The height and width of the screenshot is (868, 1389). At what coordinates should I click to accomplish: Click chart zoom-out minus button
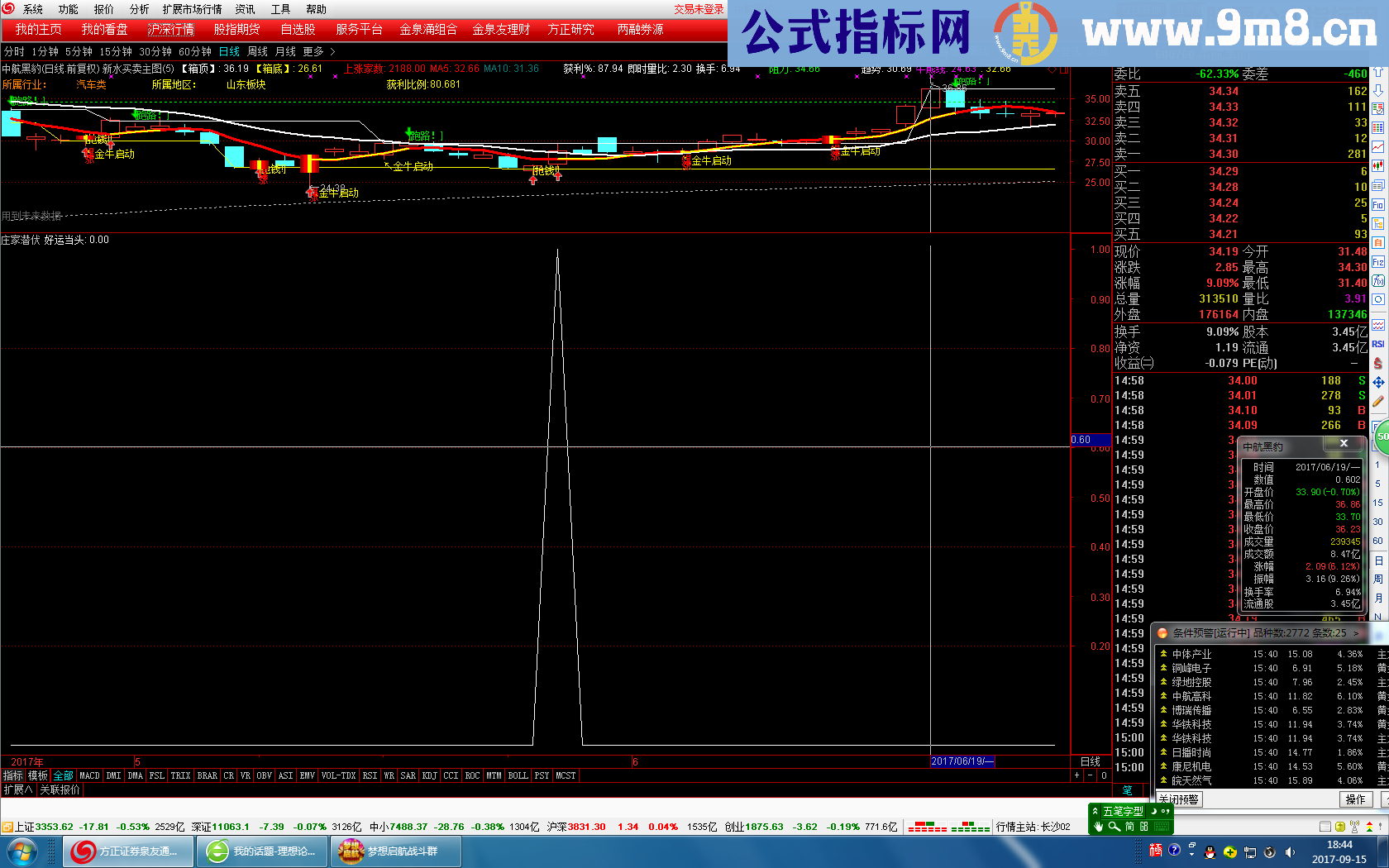1090,775
